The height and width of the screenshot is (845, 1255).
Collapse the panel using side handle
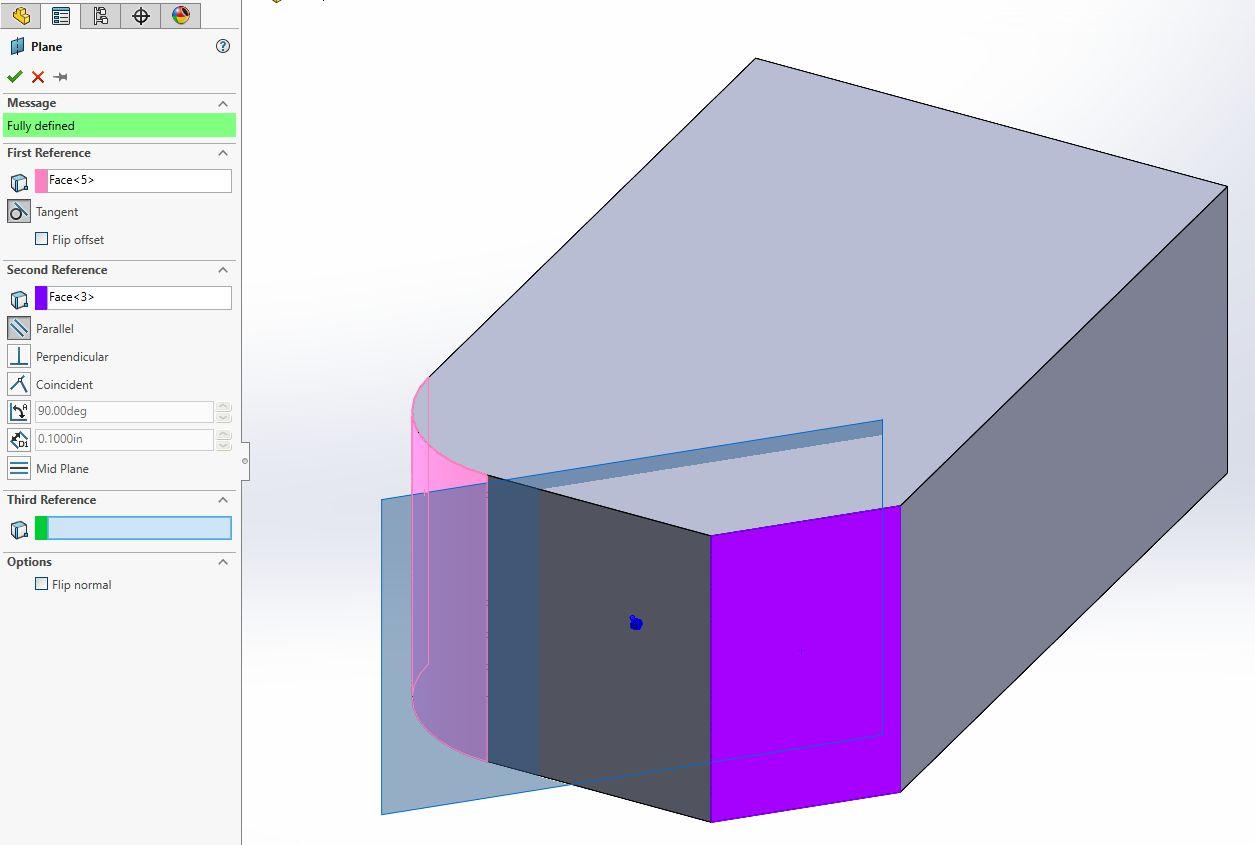[x=245, y=461]
